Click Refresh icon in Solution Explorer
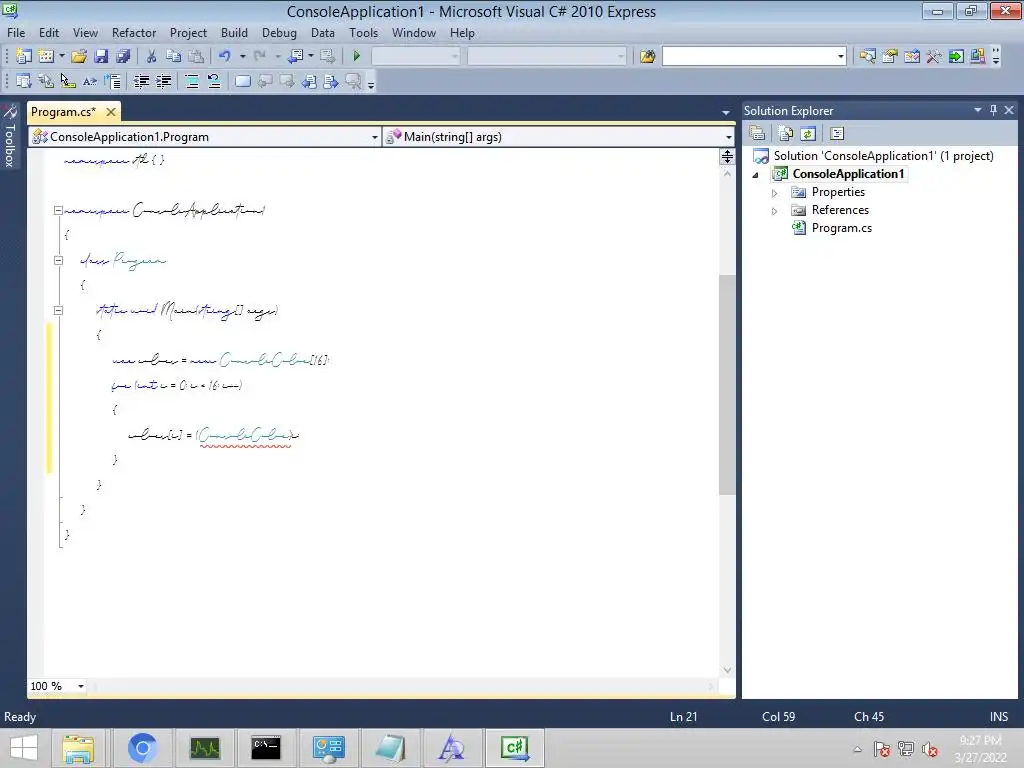The image size is (1024, 768). tap(808, 133)
